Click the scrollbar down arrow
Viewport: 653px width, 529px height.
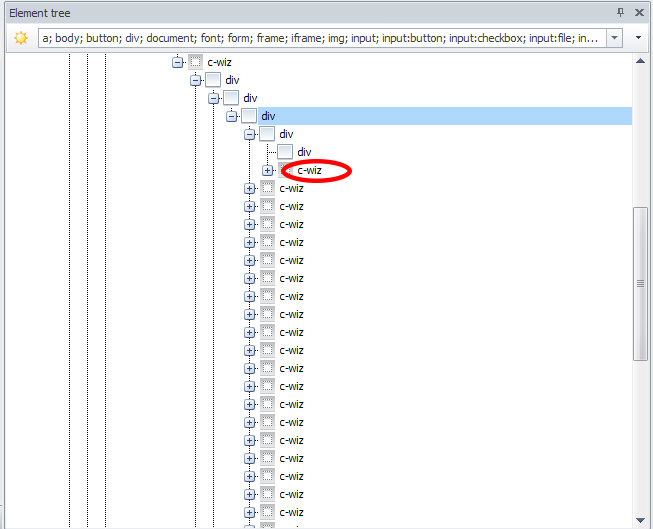coord(641,520)
